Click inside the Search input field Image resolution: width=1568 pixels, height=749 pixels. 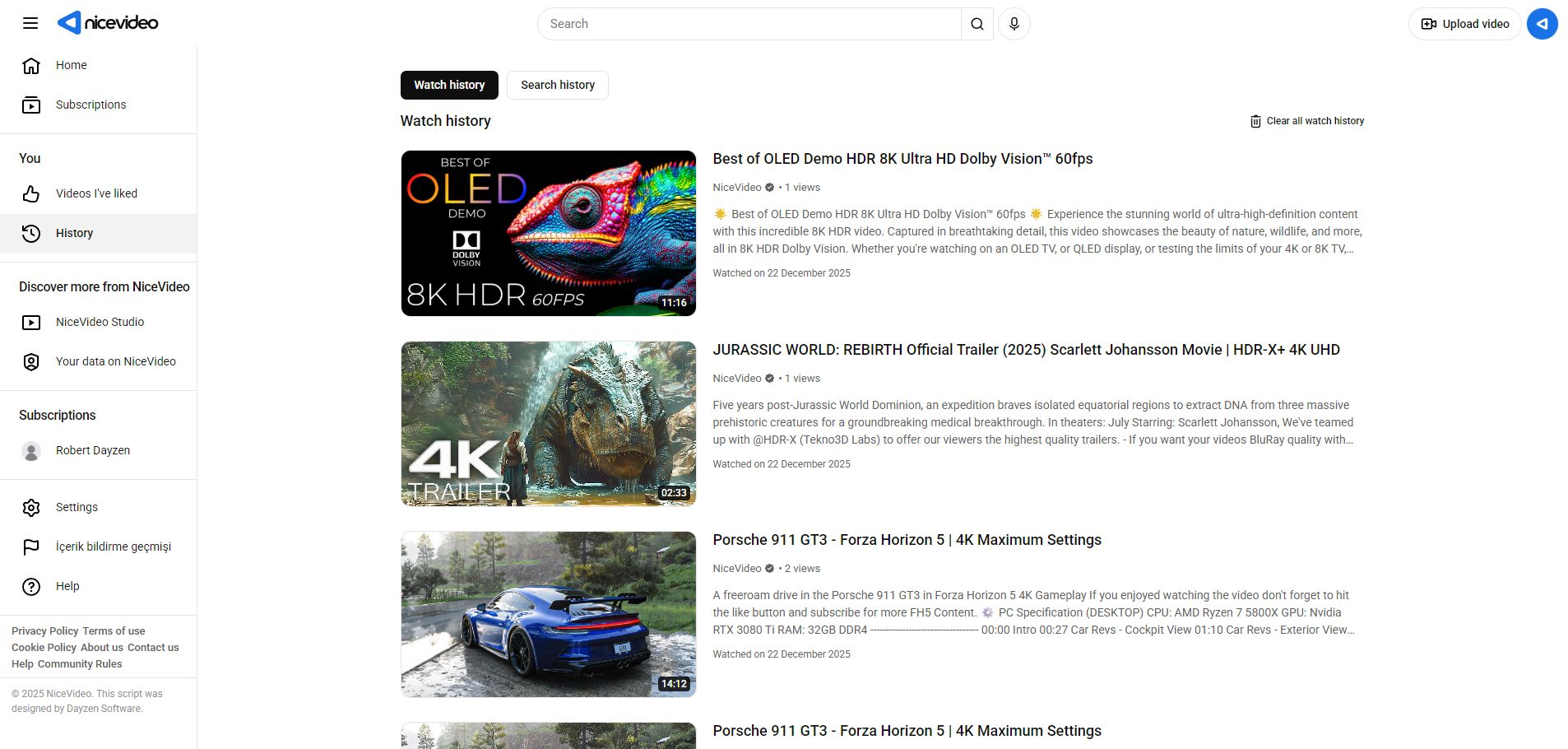click(x=749, y=24)
